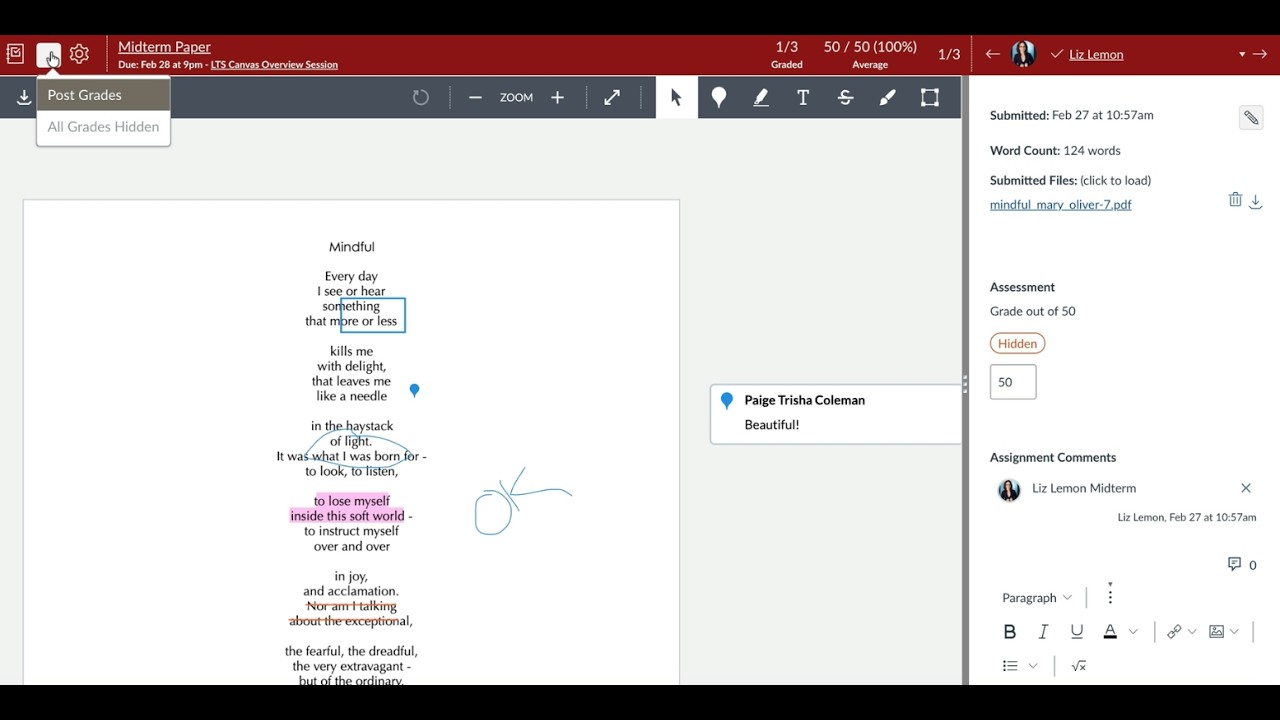Click Liz Lemon's avatar in header
Viewport: 1280px width, 720px height.
click(1023, 54)
